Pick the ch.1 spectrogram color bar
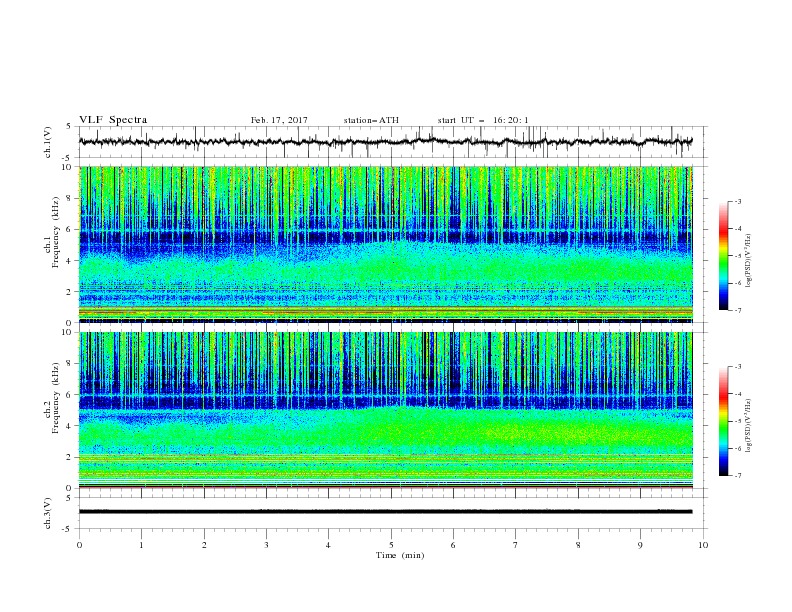The image size is (792, 612). 723,255
